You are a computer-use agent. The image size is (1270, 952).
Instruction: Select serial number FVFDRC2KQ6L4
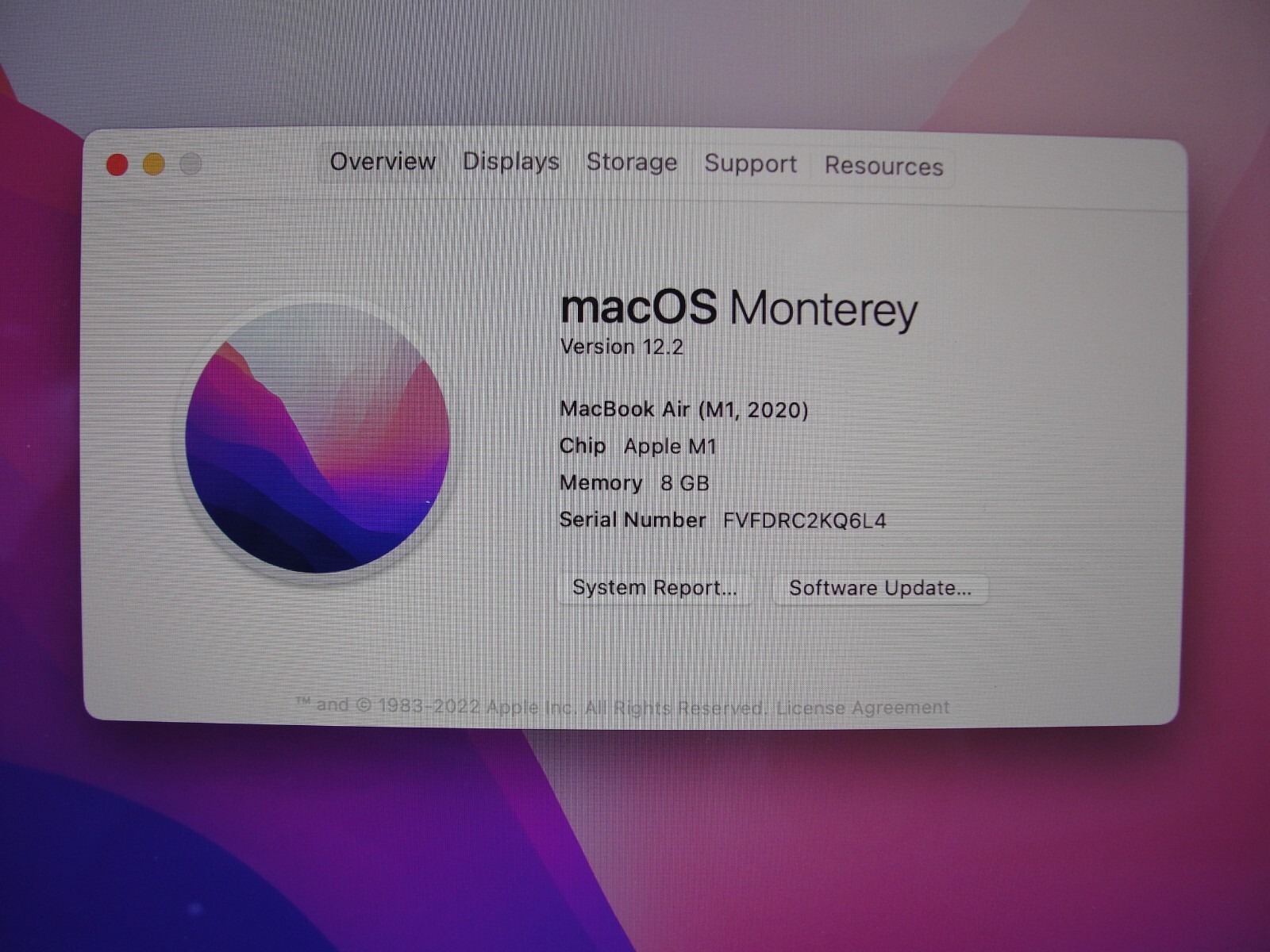coord(804,521)
